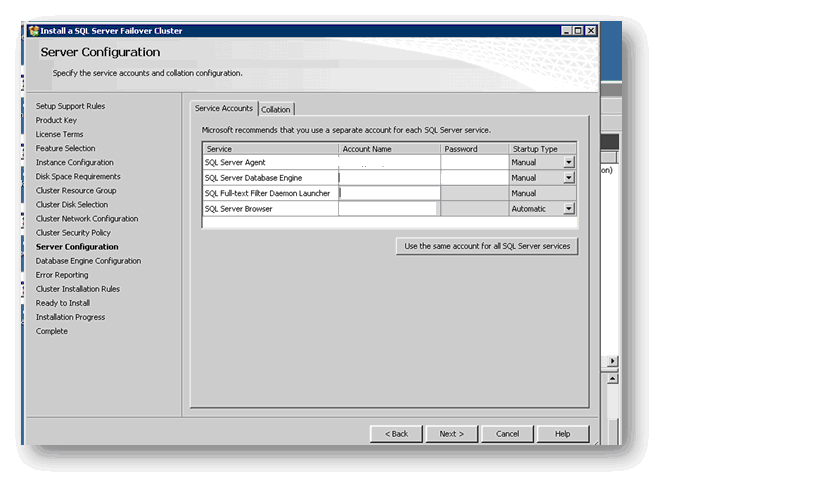Close the Install SQL Server Failover Cluster window
This screenshot has height=487, width=819.
point(591,31)
